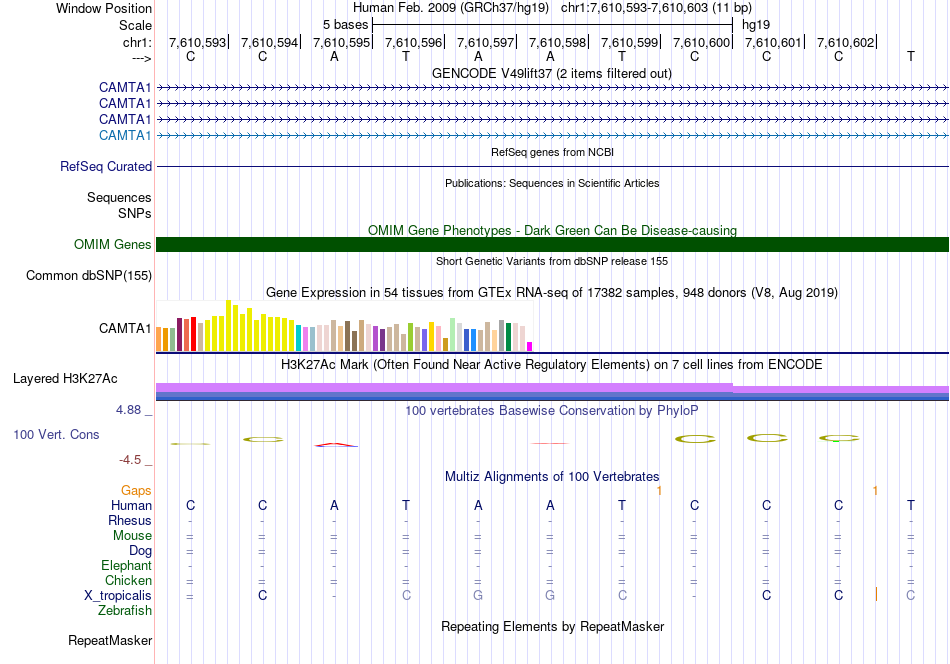Open '100 vertebrates Basewise Conservation by PhyloP' title
Screen dimensions: 950x664
(551, 411)
